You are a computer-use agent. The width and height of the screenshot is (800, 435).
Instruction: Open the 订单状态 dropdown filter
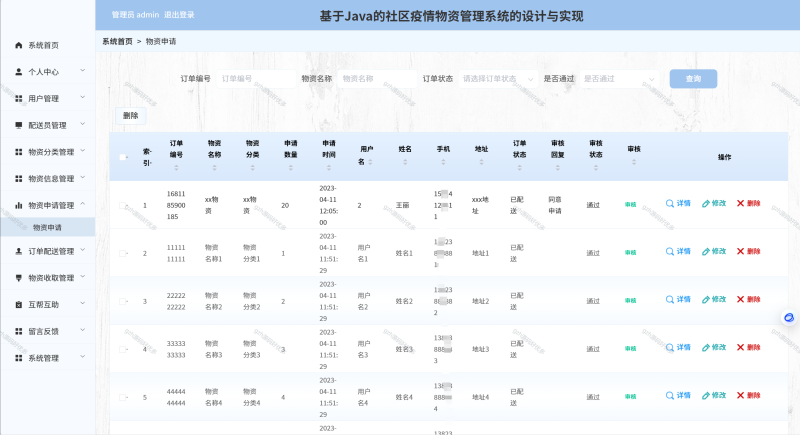[498, 79]
